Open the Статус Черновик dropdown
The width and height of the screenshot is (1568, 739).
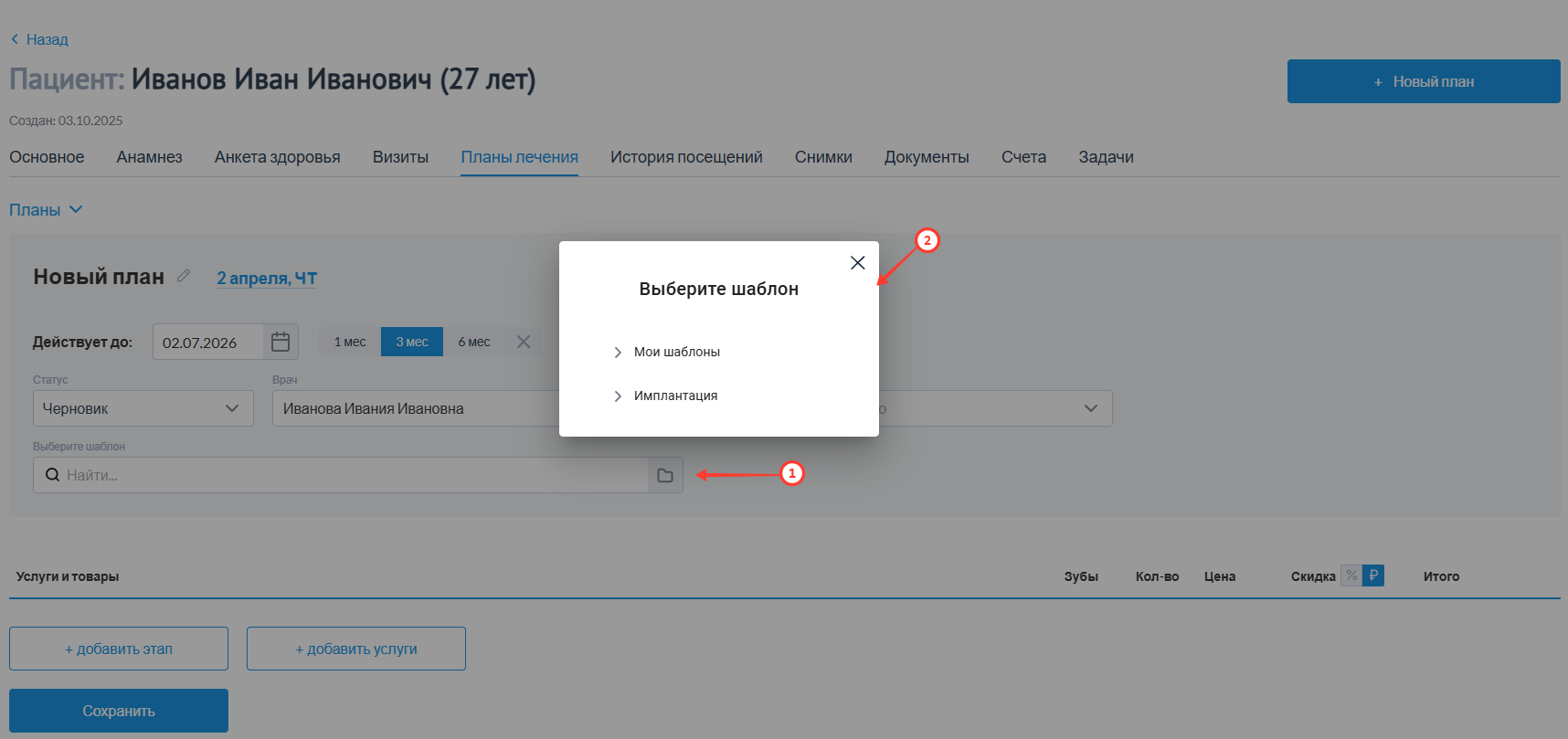click(143, 408)
